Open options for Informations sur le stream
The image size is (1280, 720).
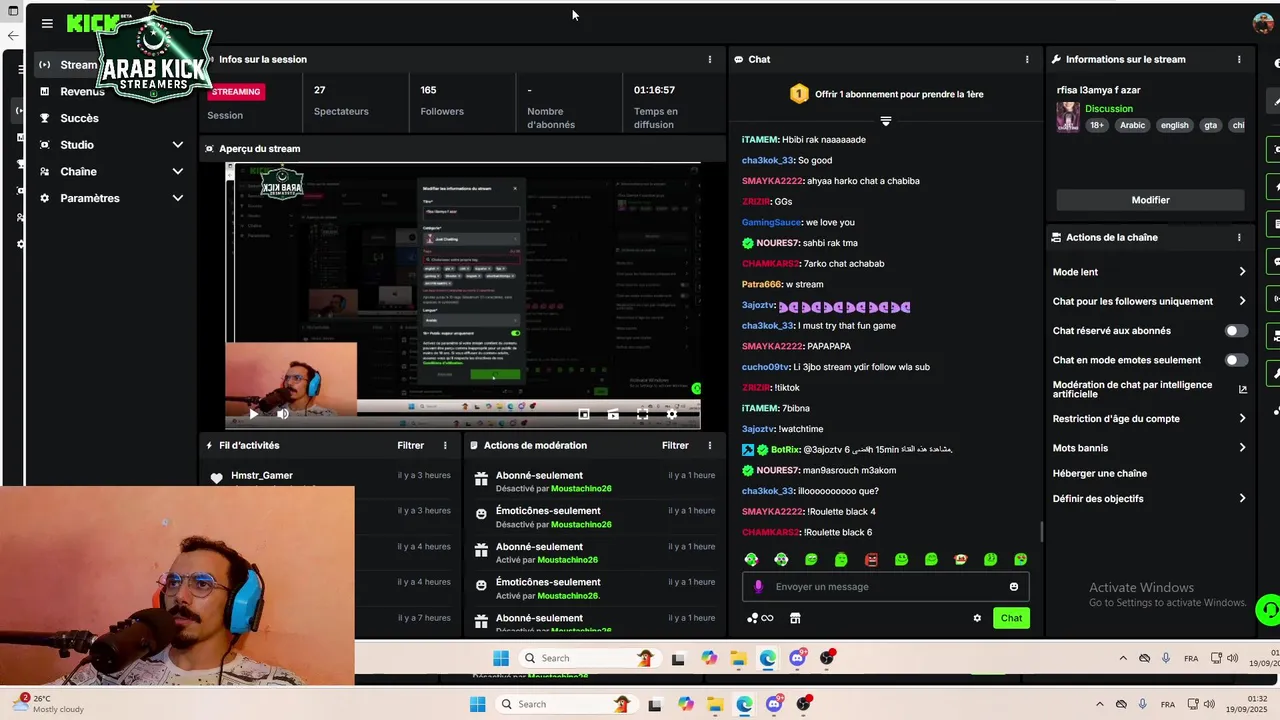pos(1239,59)
